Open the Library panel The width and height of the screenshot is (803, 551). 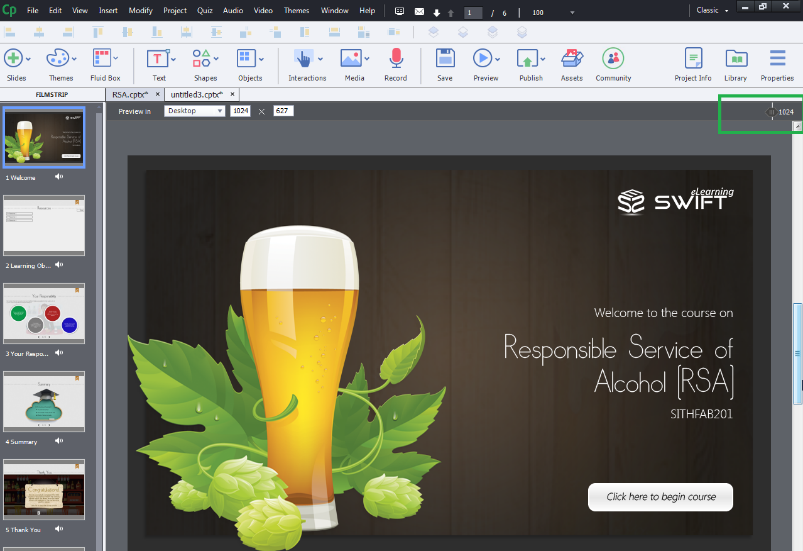[736, 58]
